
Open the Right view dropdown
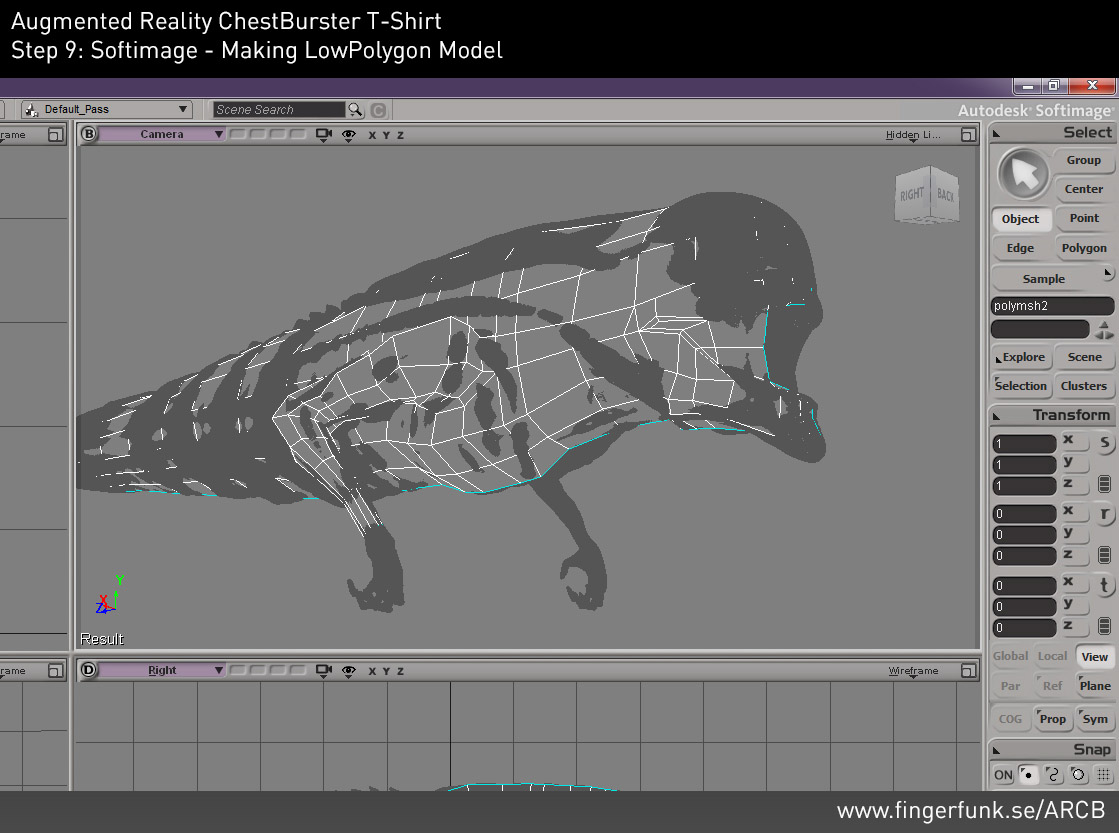pos(161,670)
